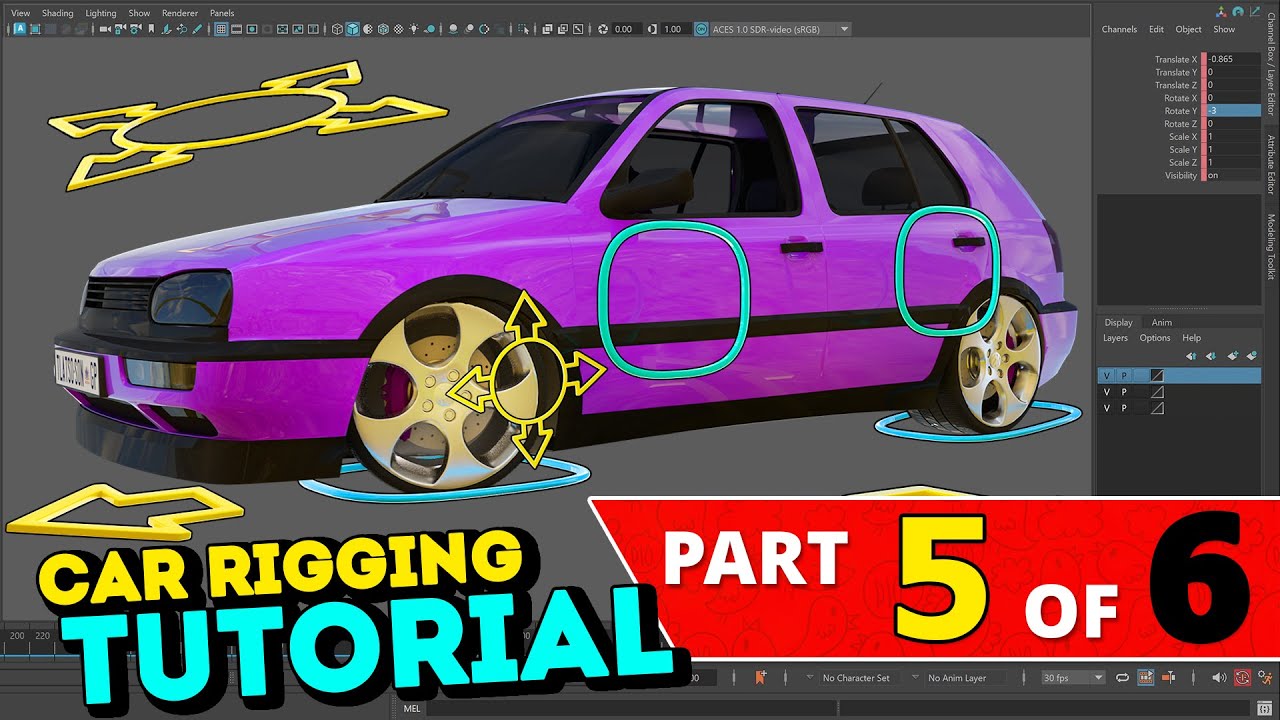Viewport: 1280px width, 720px height.
Task: Toggle the Textured display icon
Action: (398, 29)
